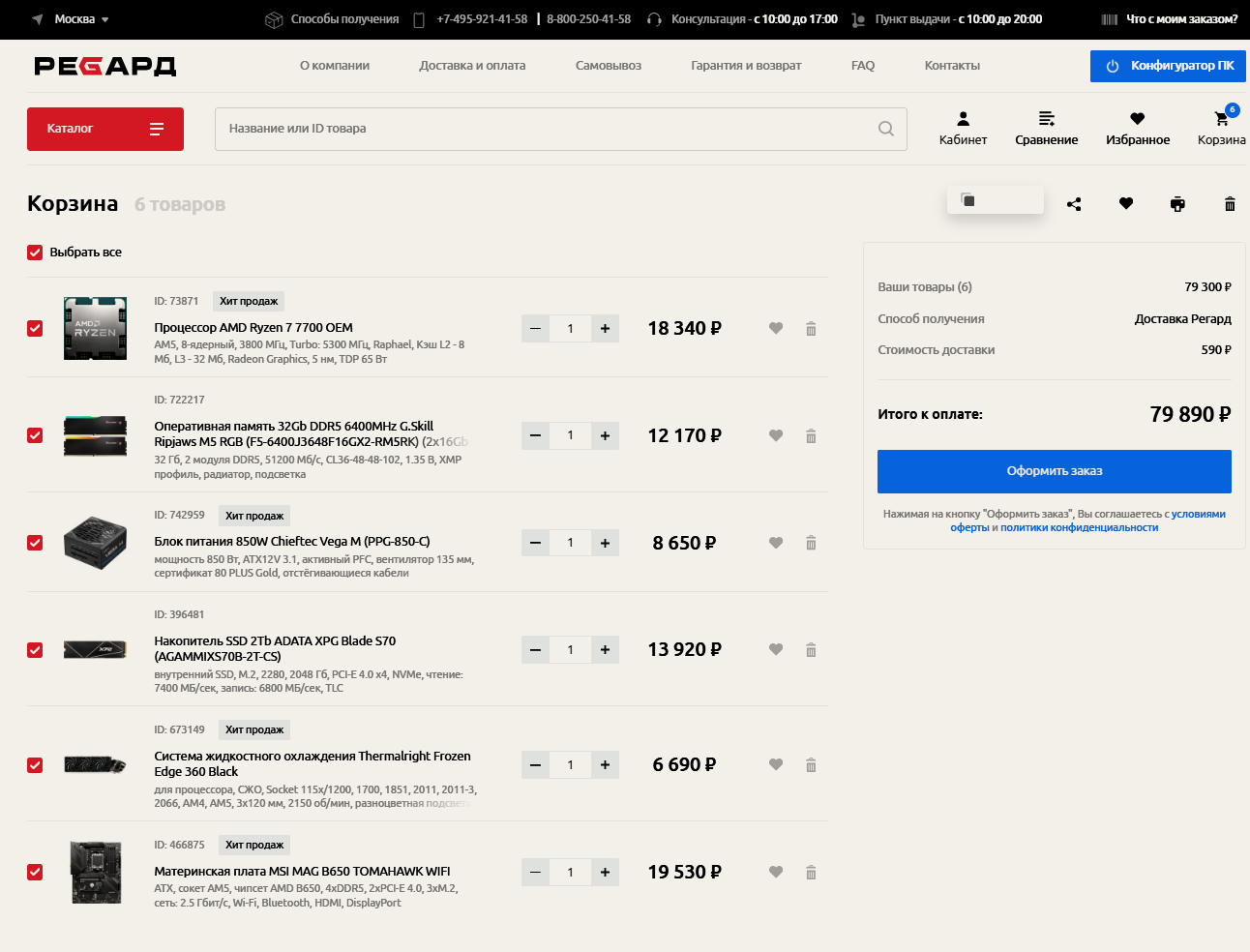Open the Ryzen 7 7700 product thumbnail

(95, 329)
